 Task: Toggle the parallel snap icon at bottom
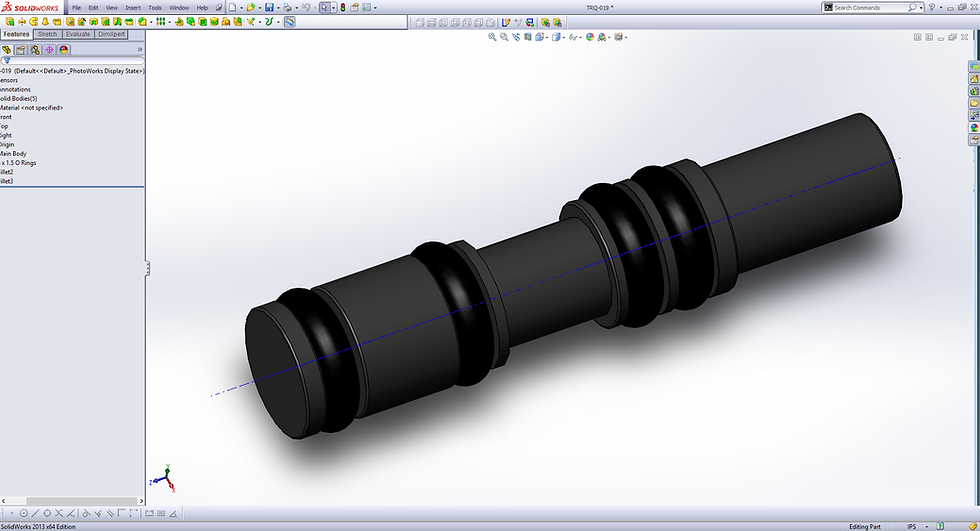pyautogui.click(x=110, y=514)
